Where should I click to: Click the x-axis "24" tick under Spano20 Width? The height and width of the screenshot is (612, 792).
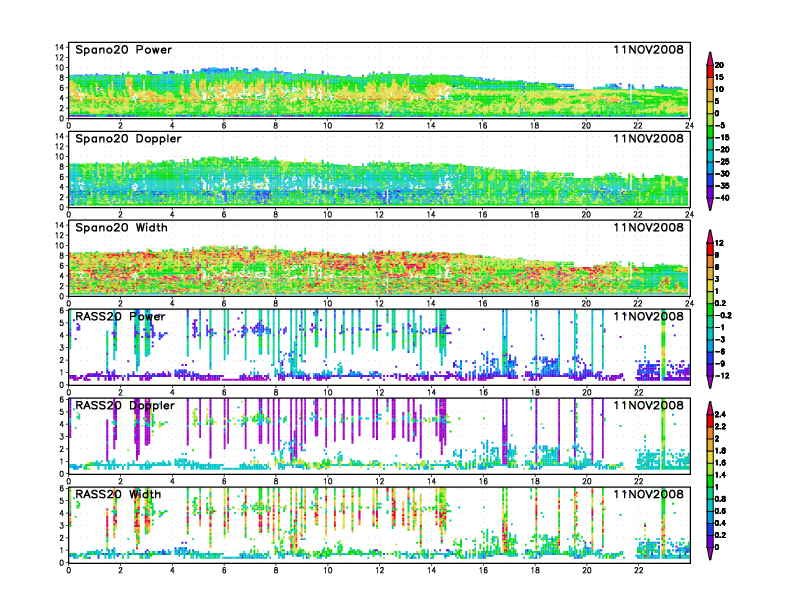click(x=689, y=303)
